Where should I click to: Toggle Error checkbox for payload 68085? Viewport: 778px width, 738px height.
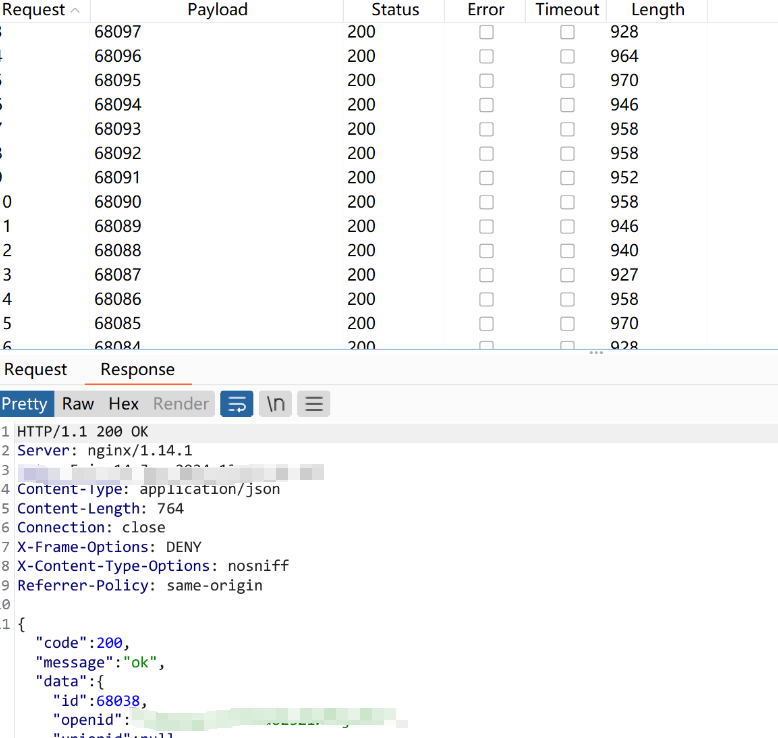(x=486, y=324)
